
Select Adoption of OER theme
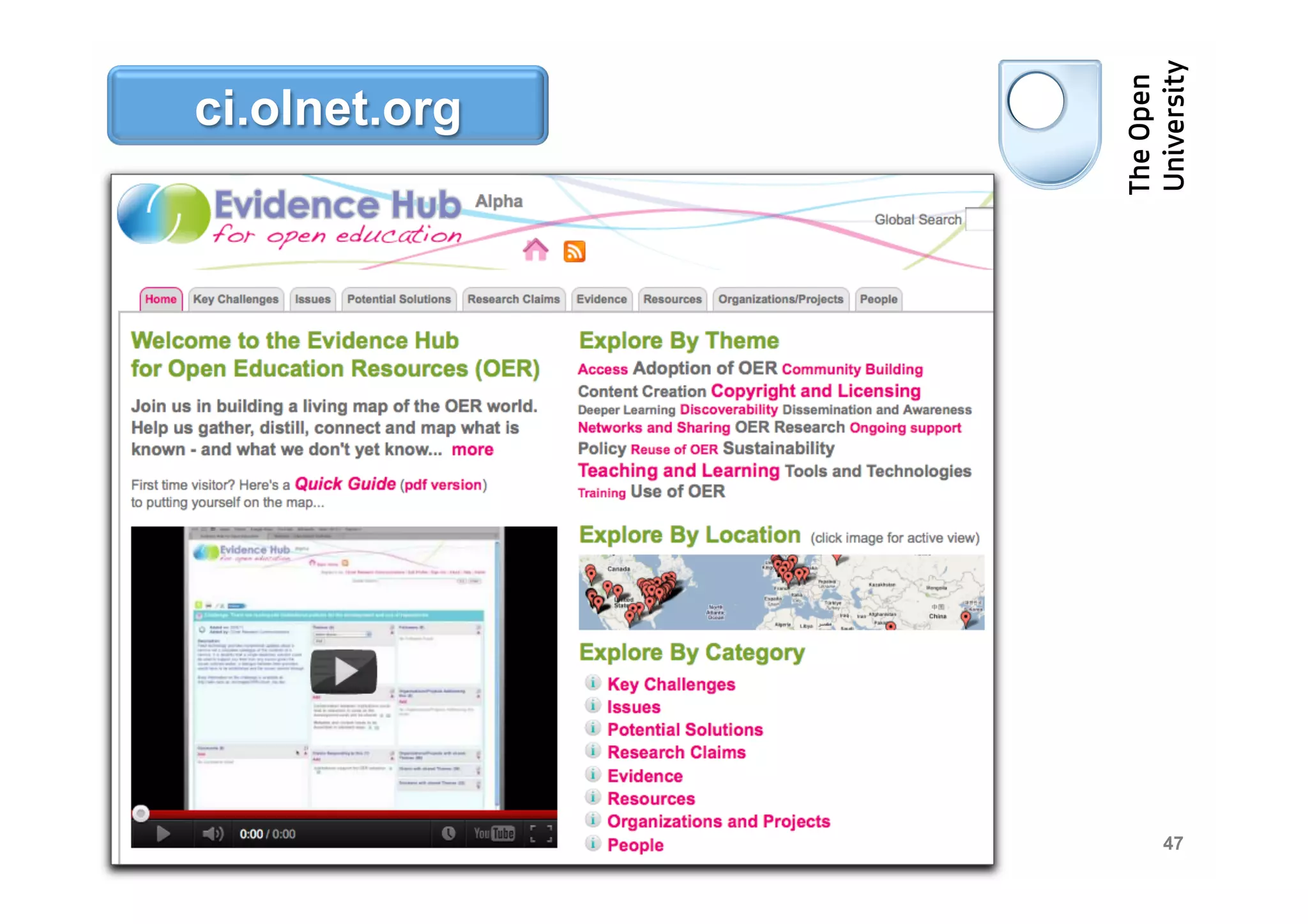tap(705, 368)
